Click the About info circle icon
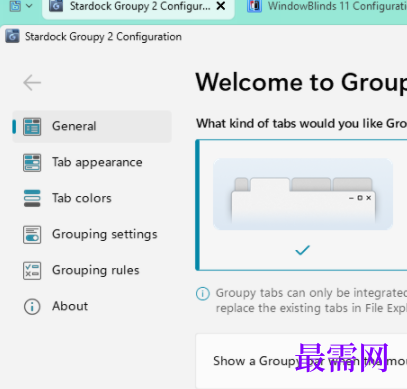Image resolution: width=407 pixels, height=389 pixels. 32,306
